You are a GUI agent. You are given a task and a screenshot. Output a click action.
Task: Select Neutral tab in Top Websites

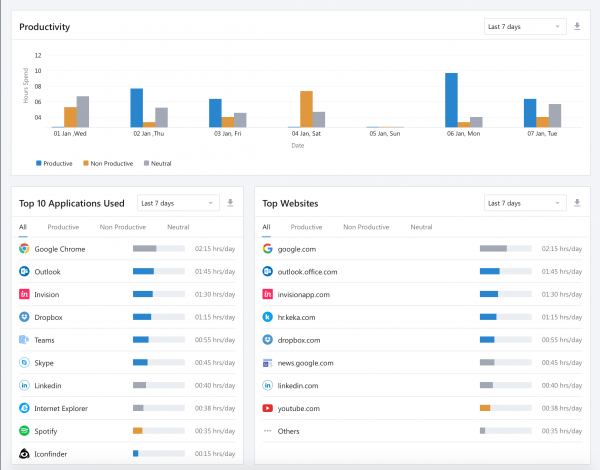tap(421, 227)
